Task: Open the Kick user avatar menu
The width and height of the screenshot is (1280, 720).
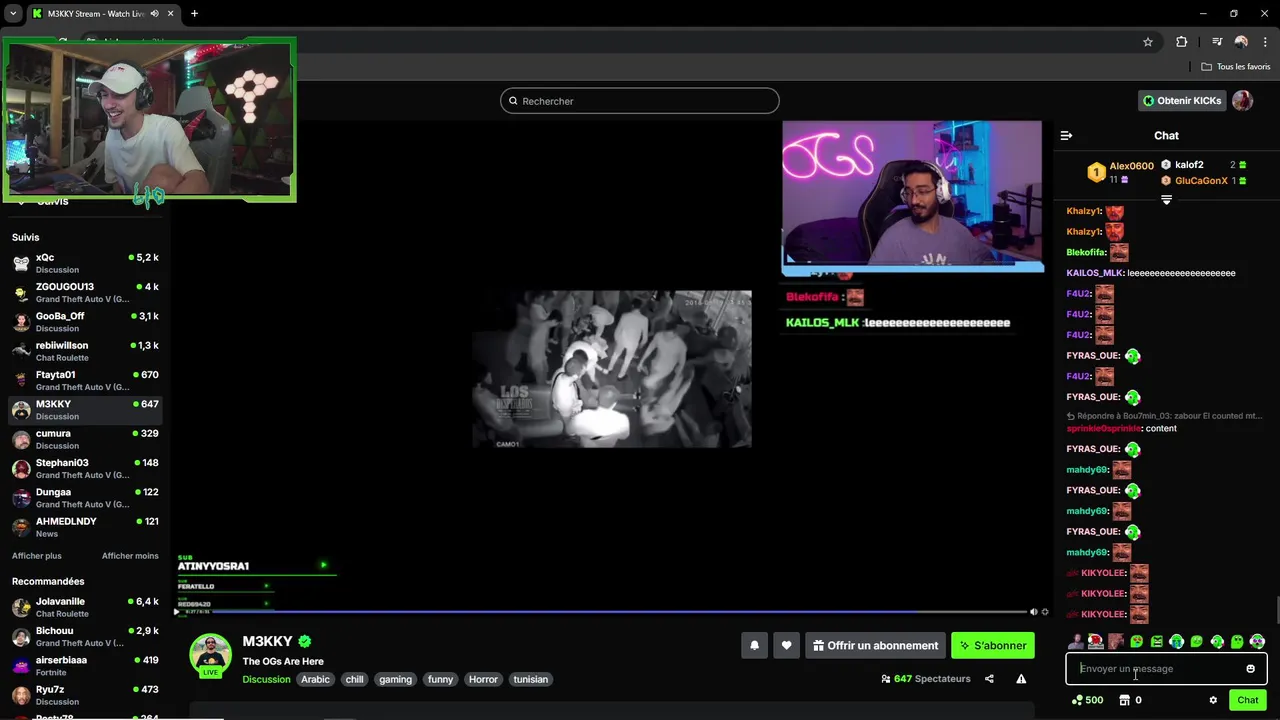Action: point(1242,100)
